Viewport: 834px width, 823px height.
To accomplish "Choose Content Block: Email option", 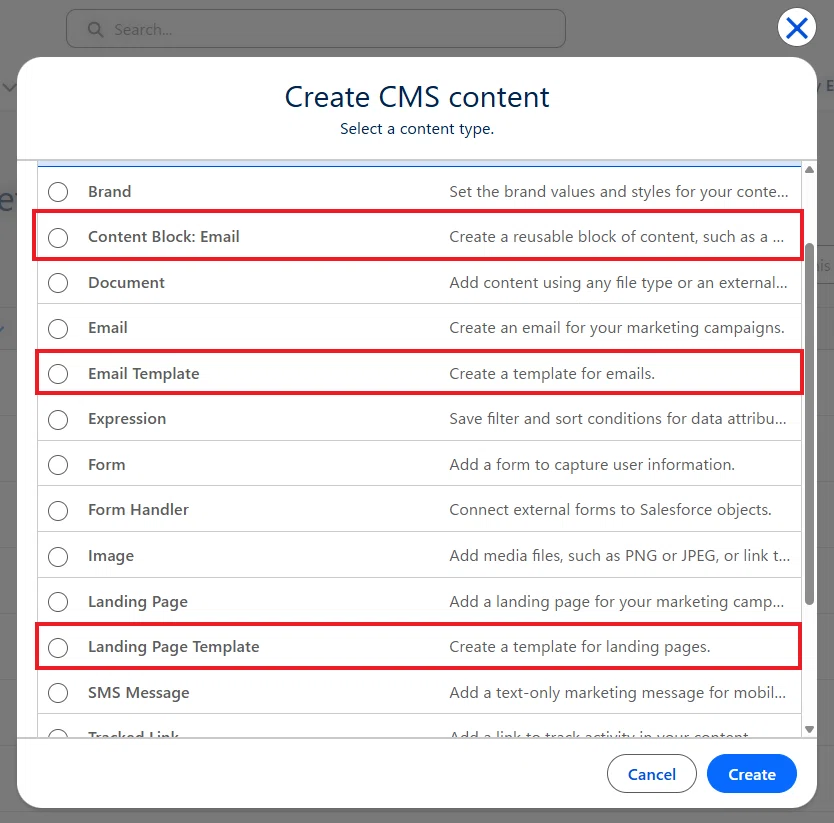I will pos(58,237).
